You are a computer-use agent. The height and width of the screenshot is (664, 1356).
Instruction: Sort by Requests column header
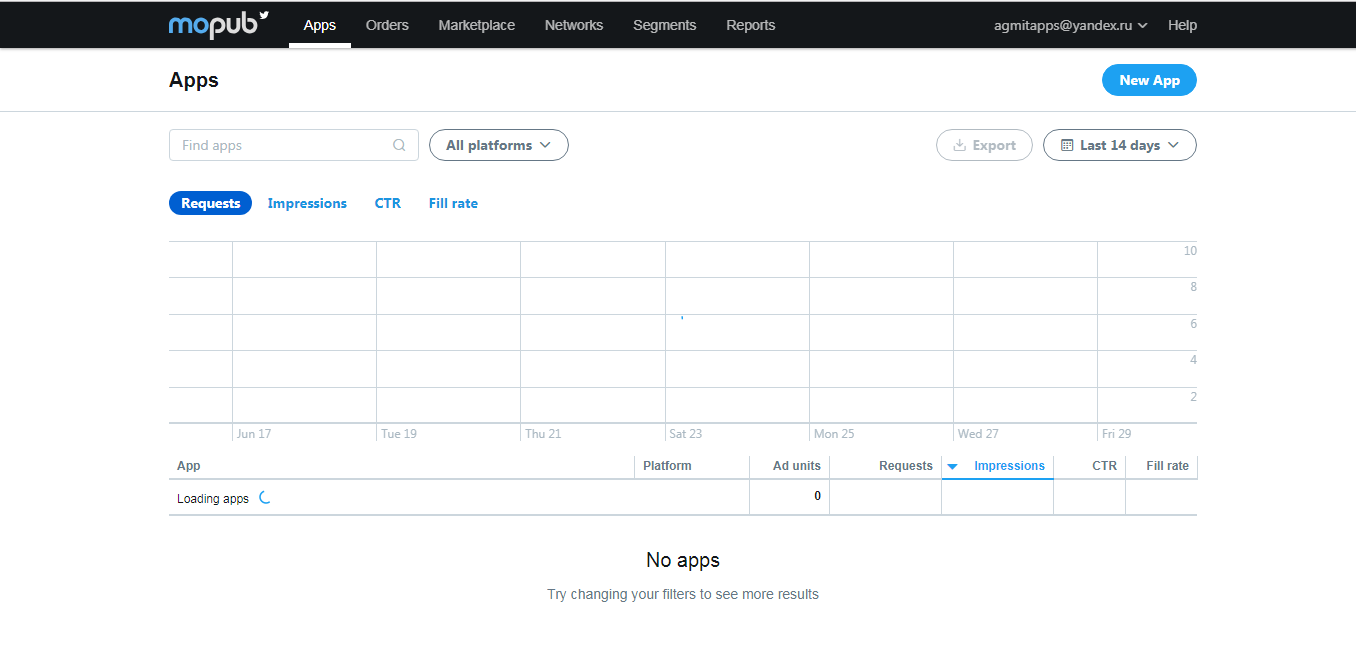pyautogui.click(x=906, y=466)
